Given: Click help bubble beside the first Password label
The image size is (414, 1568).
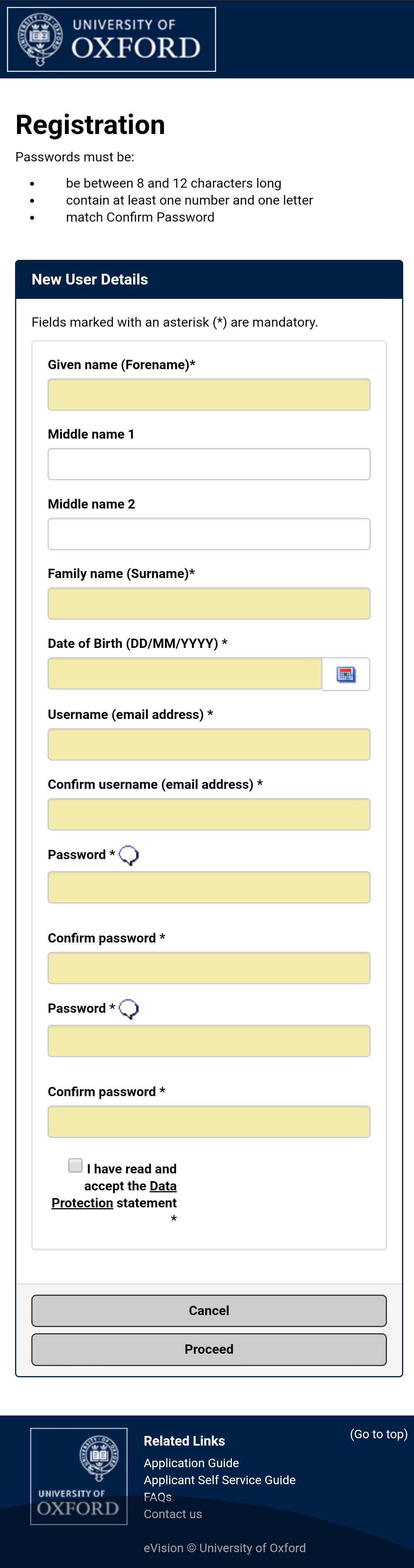Looking at the screenshot, I should coord(129,855).
